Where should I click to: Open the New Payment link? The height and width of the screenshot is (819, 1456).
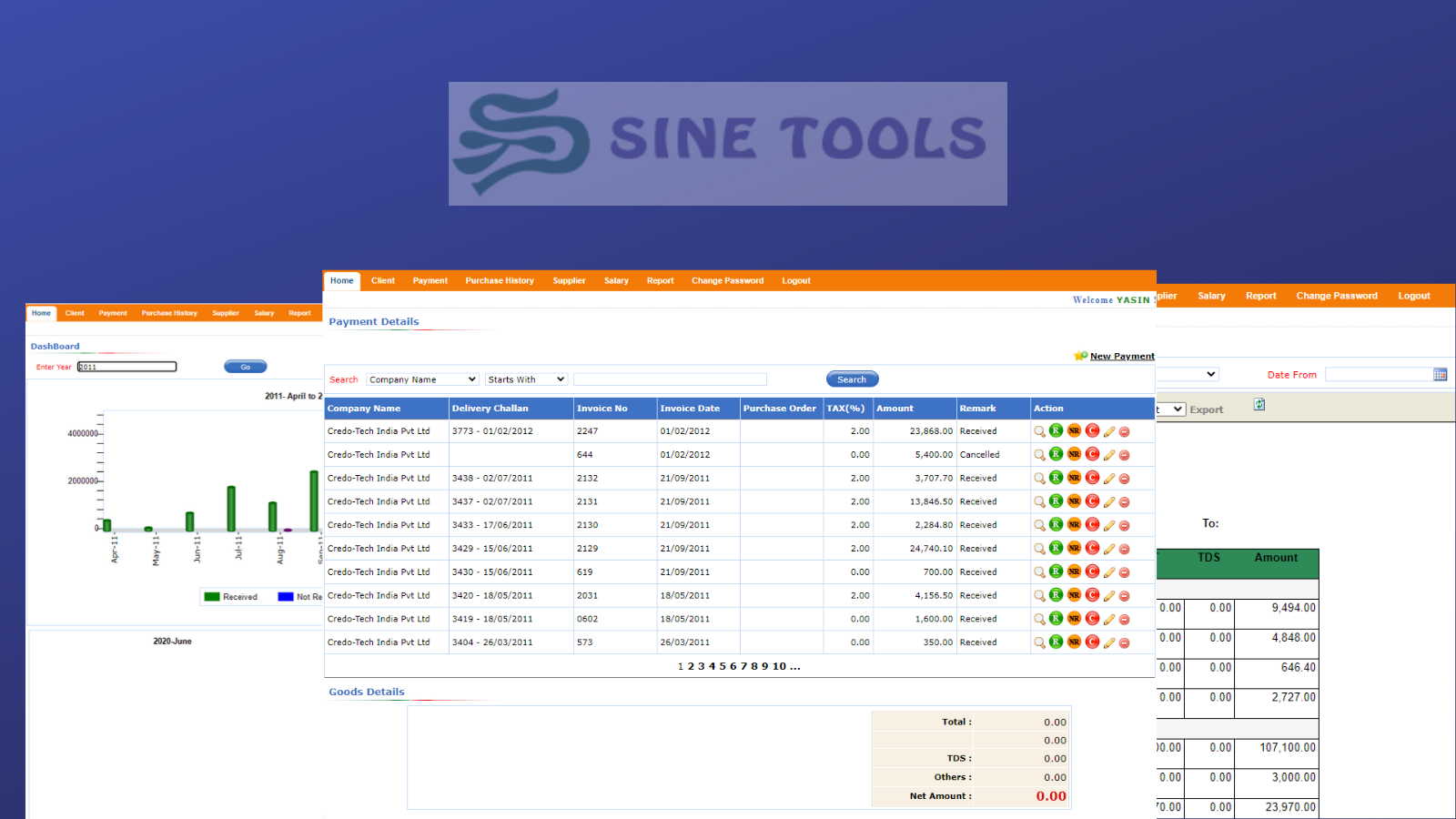click(x=1122, y=357)
